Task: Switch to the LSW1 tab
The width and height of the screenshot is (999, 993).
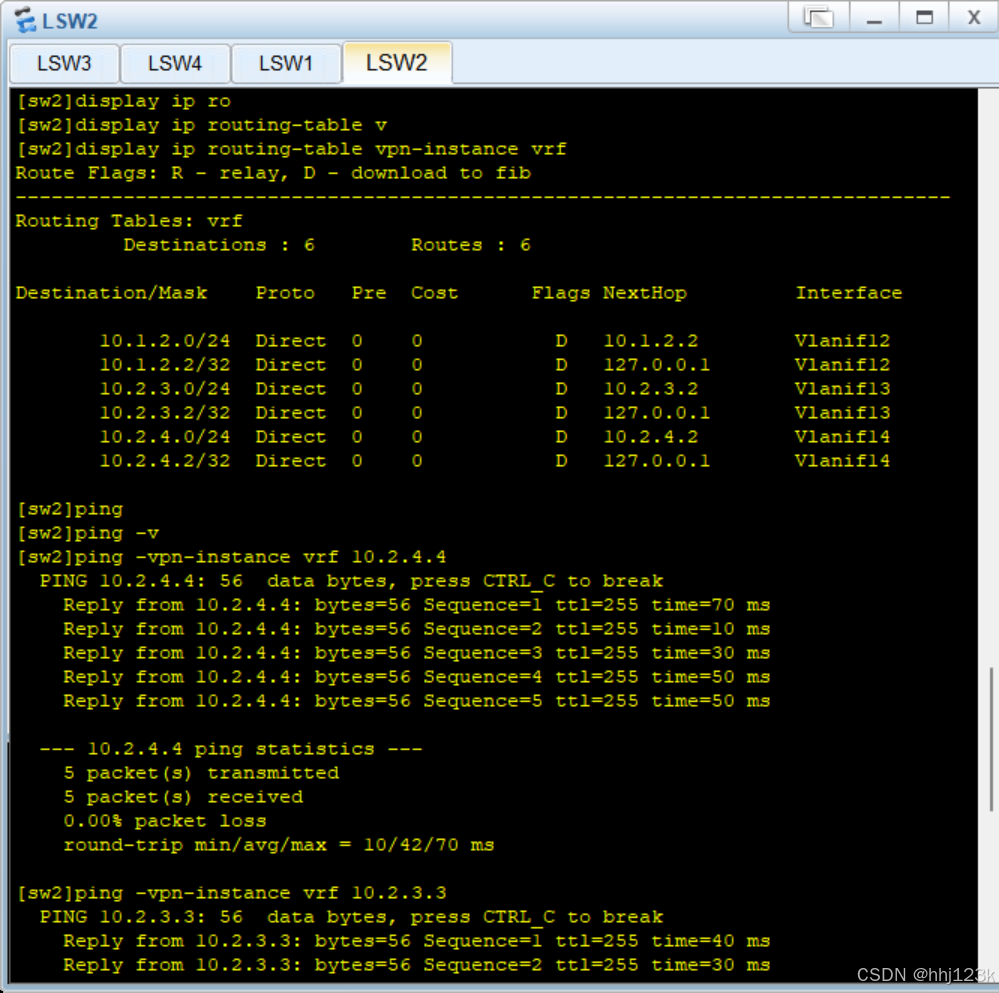Action: pos(286,63)
